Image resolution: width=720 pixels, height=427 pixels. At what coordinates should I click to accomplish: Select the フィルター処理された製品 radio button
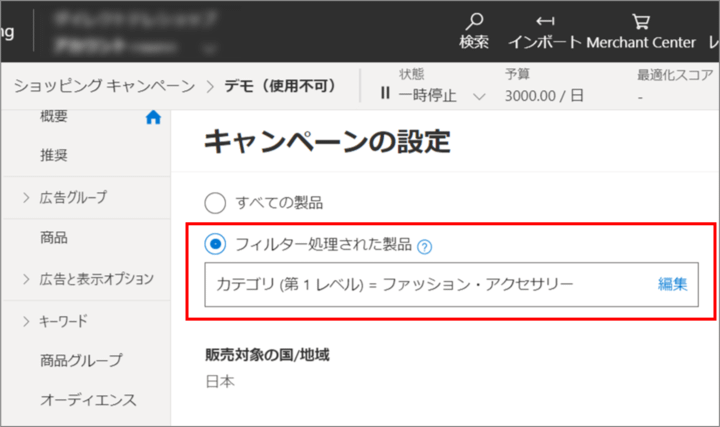coord(215,244)
